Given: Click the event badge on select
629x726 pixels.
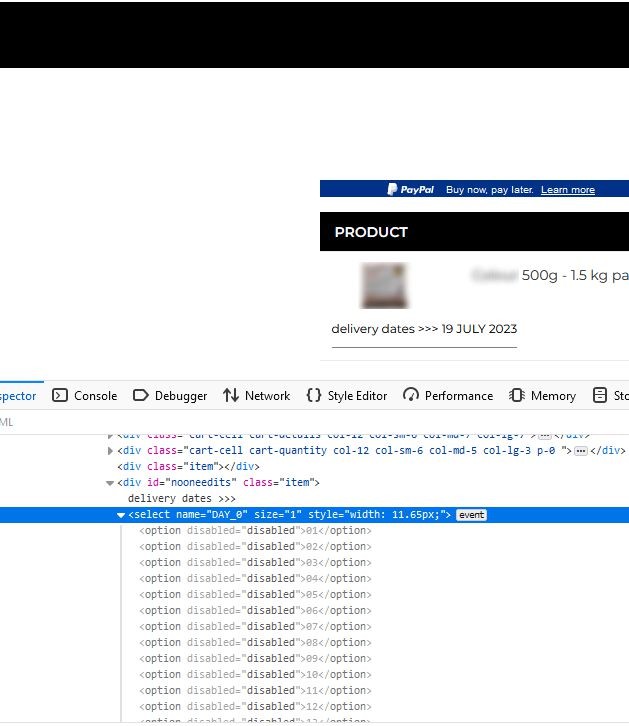Looking at the screenshot, I should coord(471,515).
